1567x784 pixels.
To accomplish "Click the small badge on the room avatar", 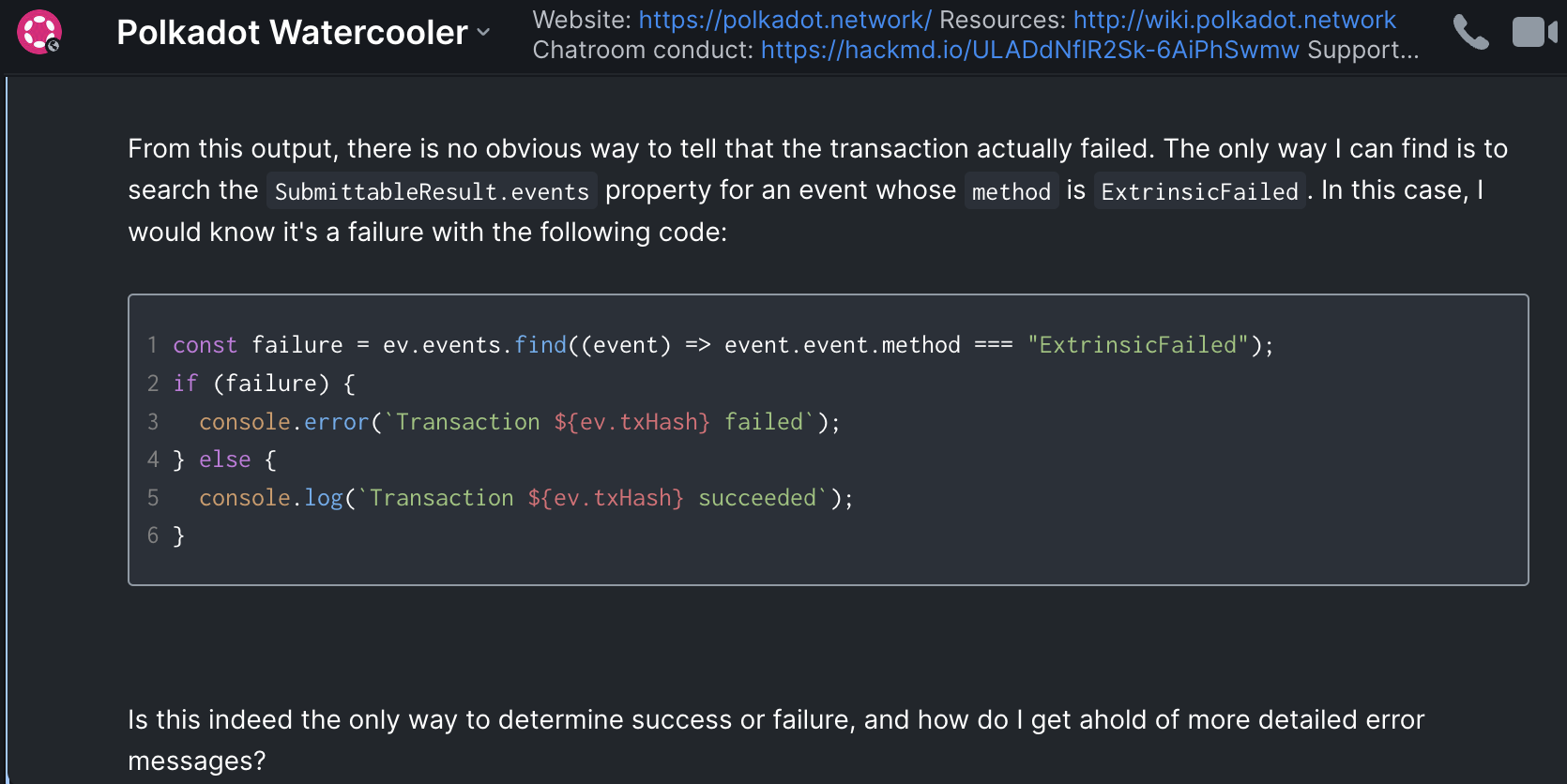I will 53,45.
